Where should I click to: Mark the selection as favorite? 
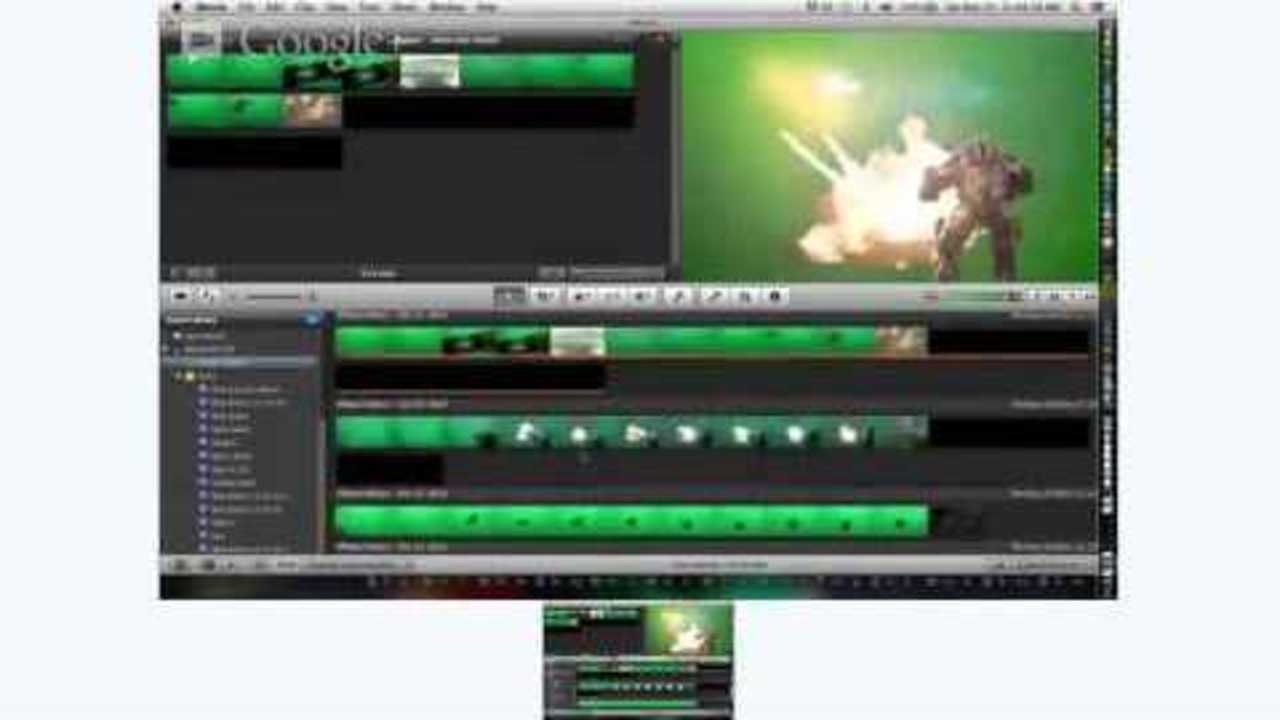pyautogui.click(x=581, y=296)
